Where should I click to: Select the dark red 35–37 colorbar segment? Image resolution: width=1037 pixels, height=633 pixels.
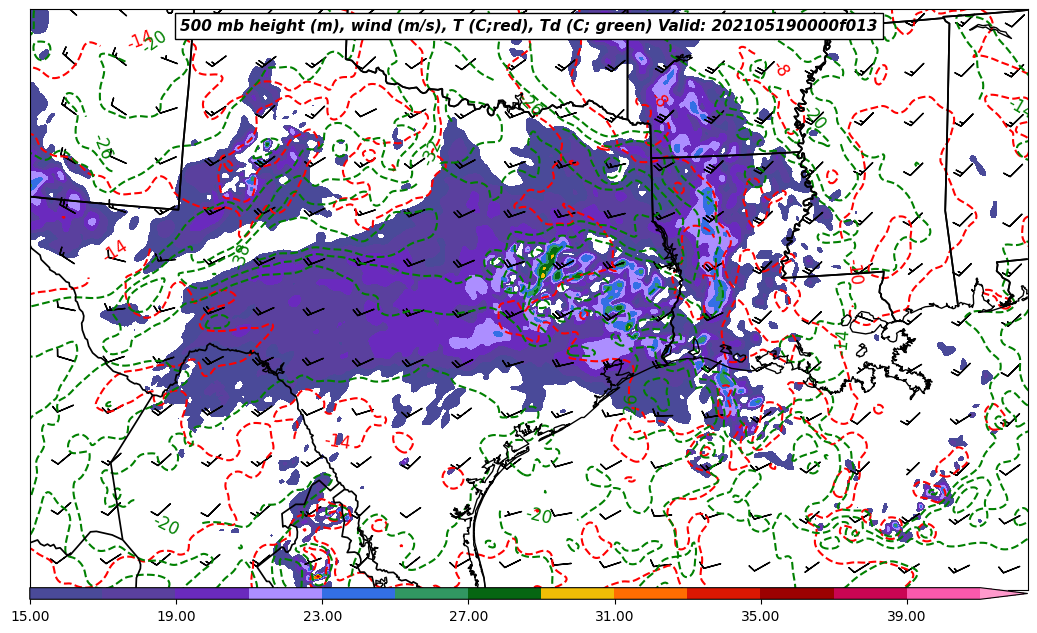tap(797, 593)
